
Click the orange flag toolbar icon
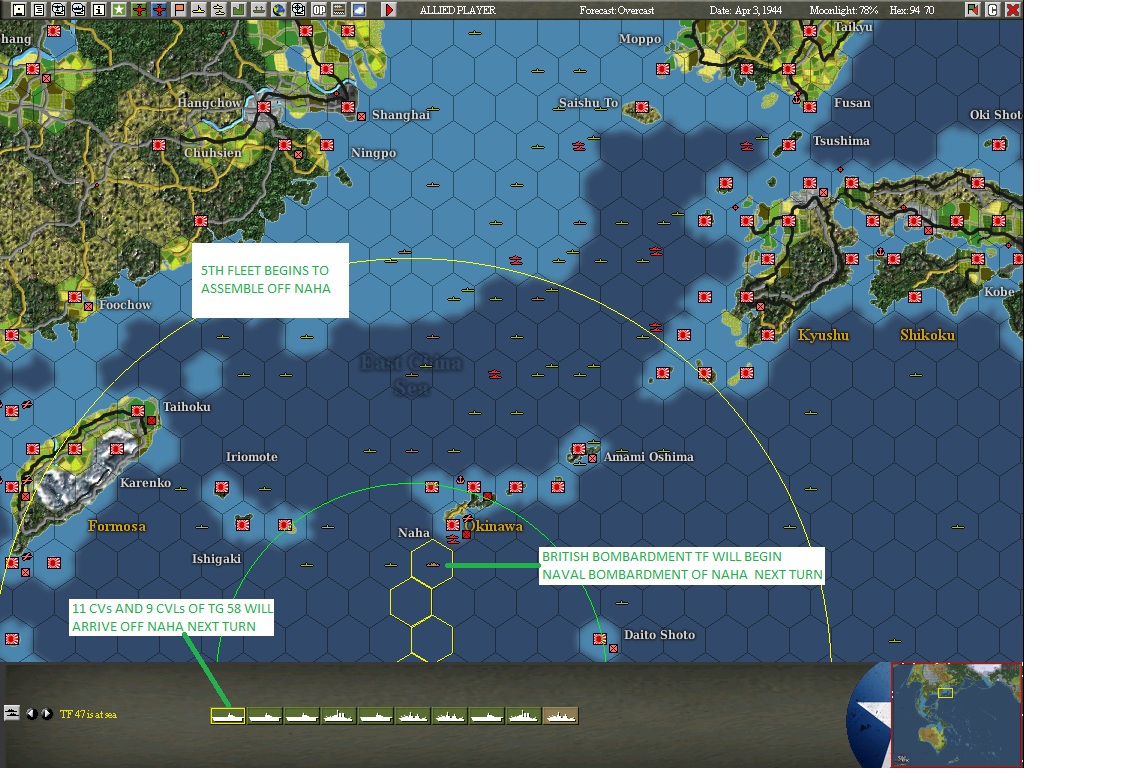(x=178, y=9)
